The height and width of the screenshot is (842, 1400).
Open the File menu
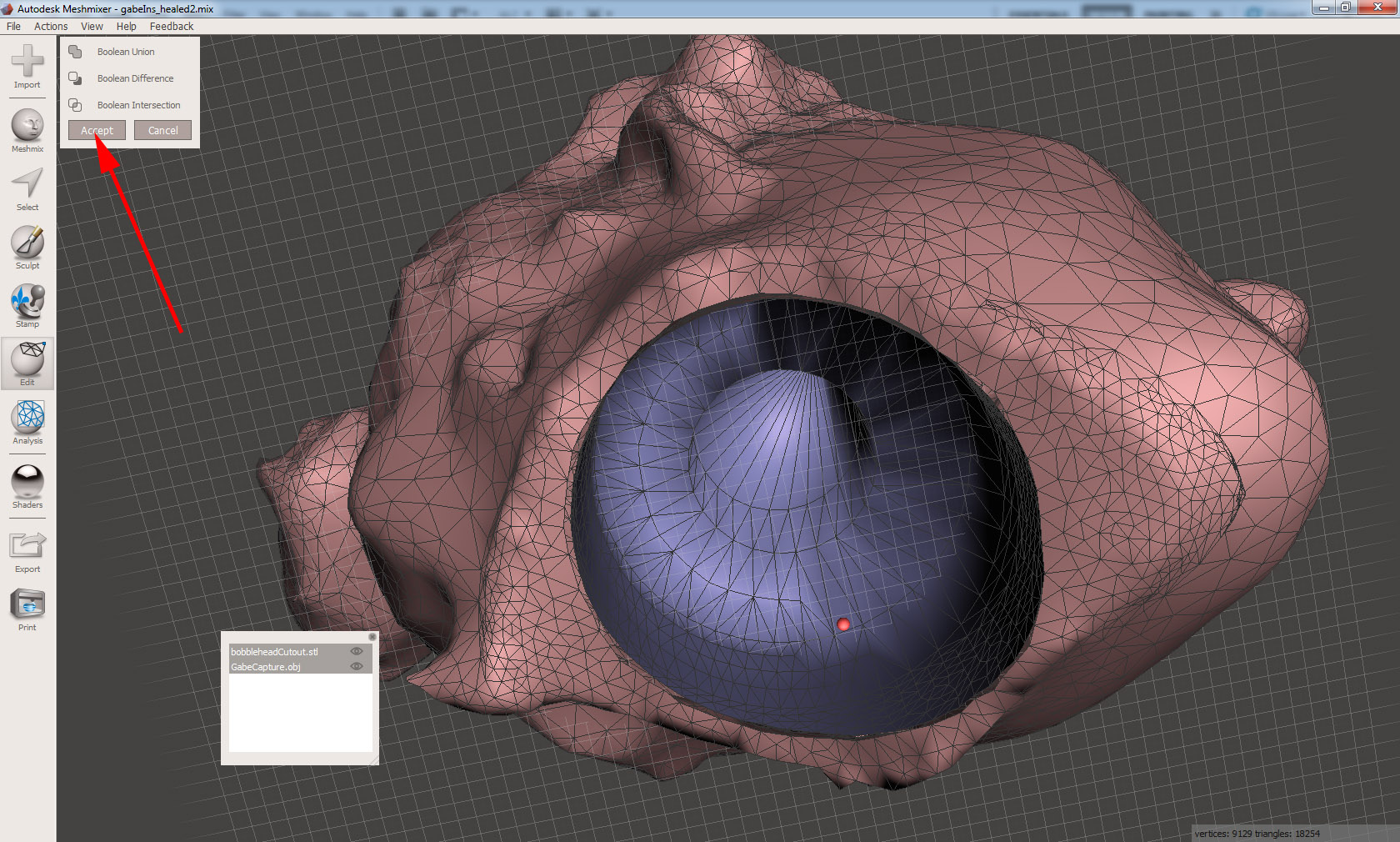[x=13, y=27]
